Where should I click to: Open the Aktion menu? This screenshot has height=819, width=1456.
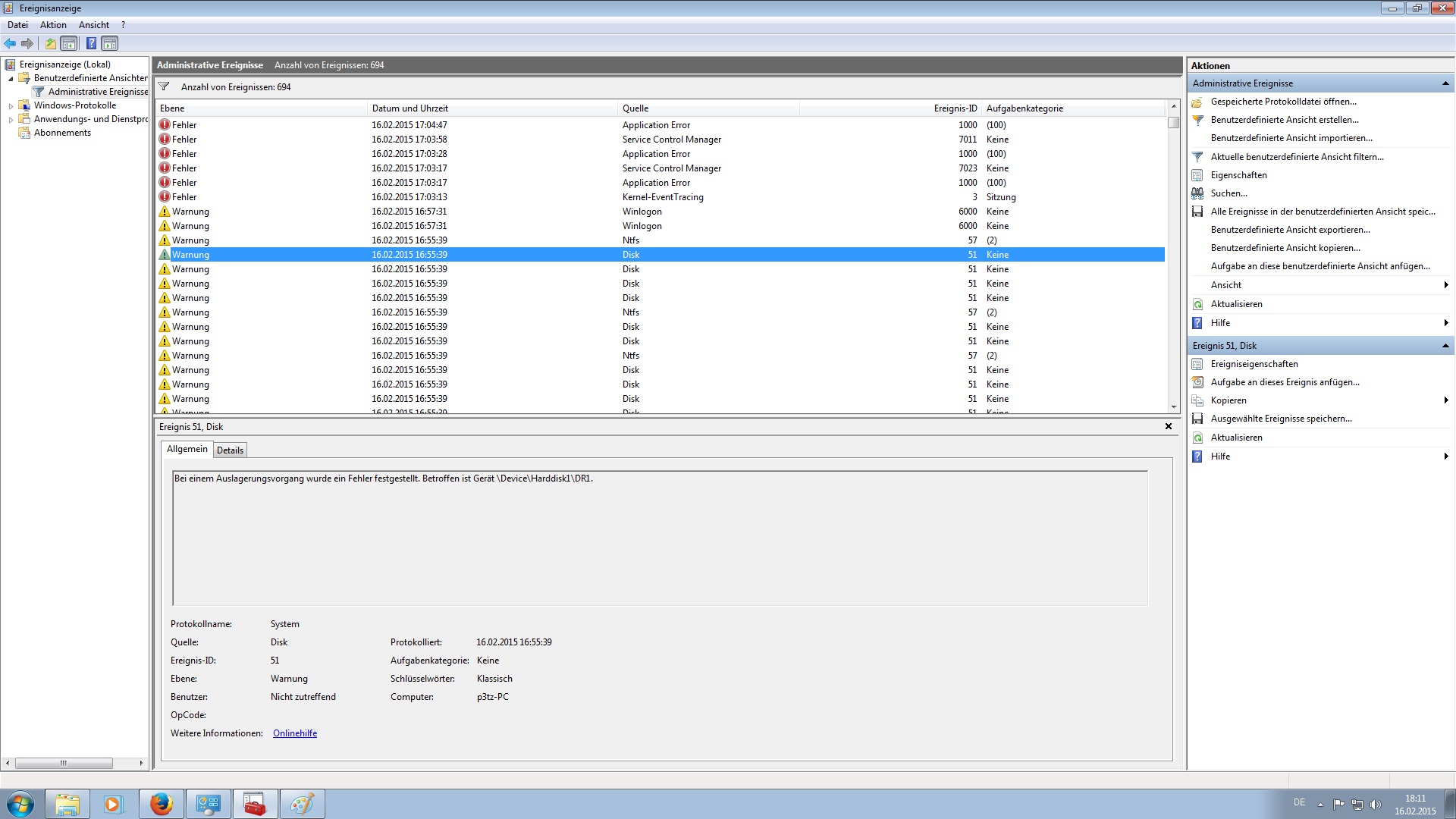click(x=53, y=25)
